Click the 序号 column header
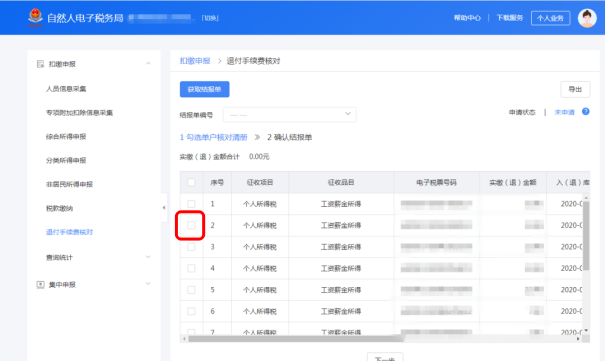 pyautogui.click(x=217, y=182)
